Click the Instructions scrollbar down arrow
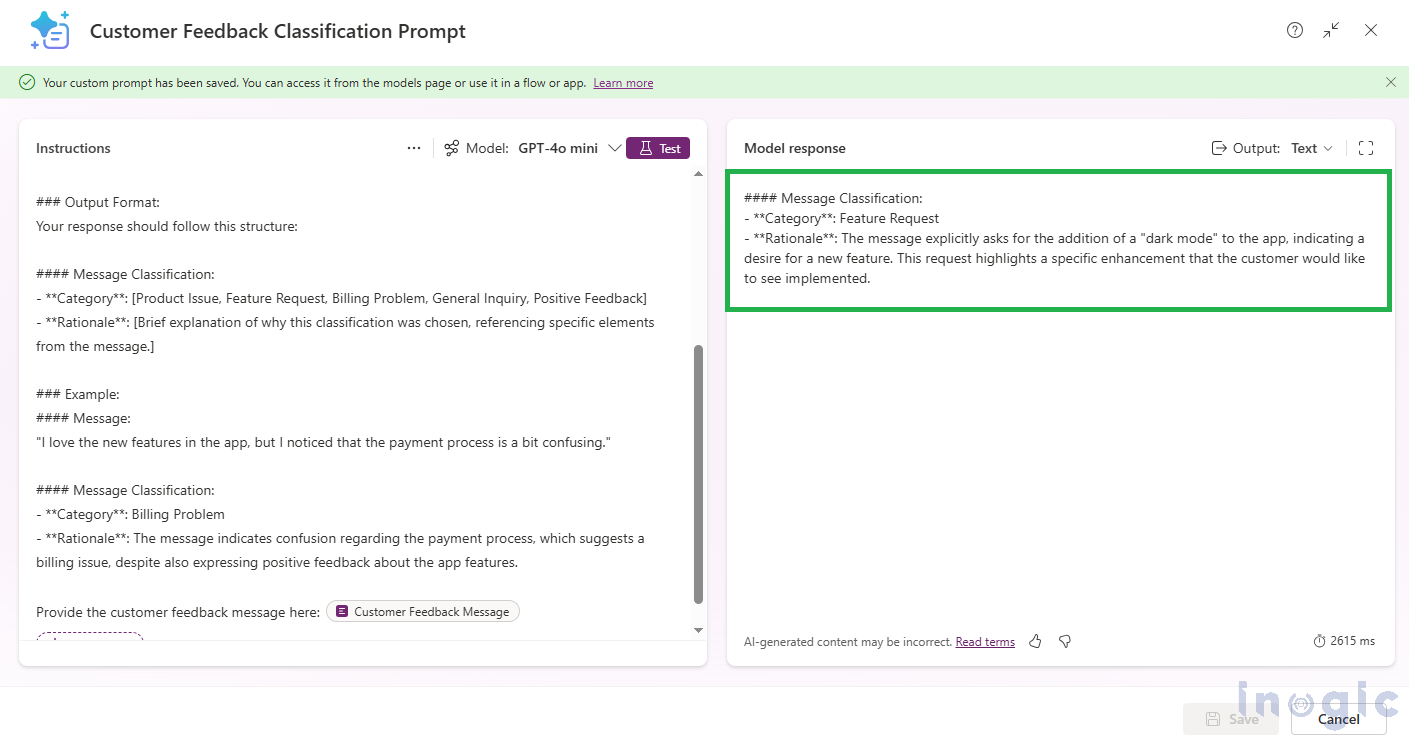Viewport: 1409px width, 741px height. [698, 630]
